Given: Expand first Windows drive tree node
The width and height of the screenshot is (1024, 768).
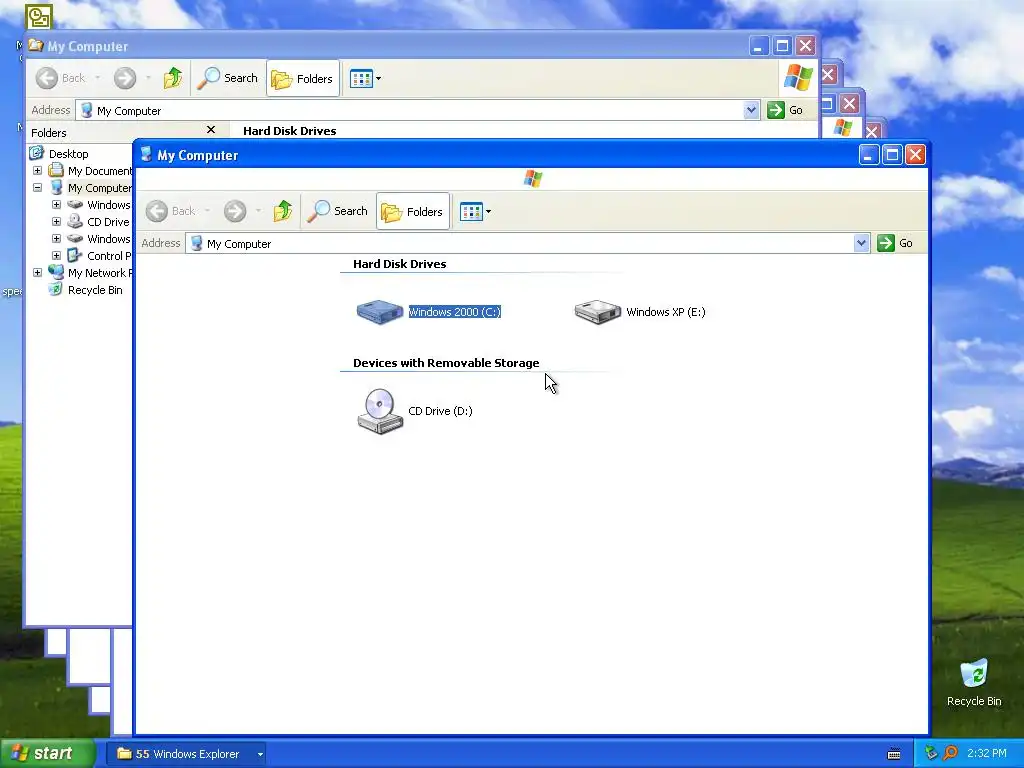Looking at the screenshot, I should (x=56, y=204).
